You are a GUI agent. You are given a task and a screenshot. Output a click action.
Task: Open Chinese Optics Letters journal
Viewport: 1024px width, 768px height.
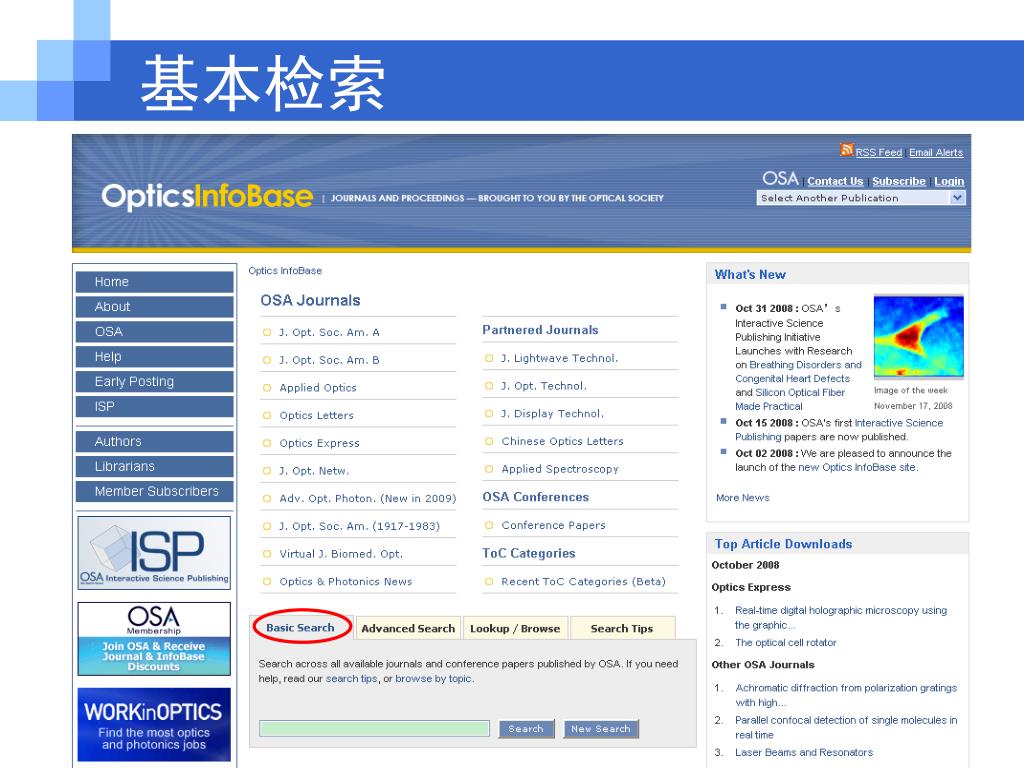562,441
